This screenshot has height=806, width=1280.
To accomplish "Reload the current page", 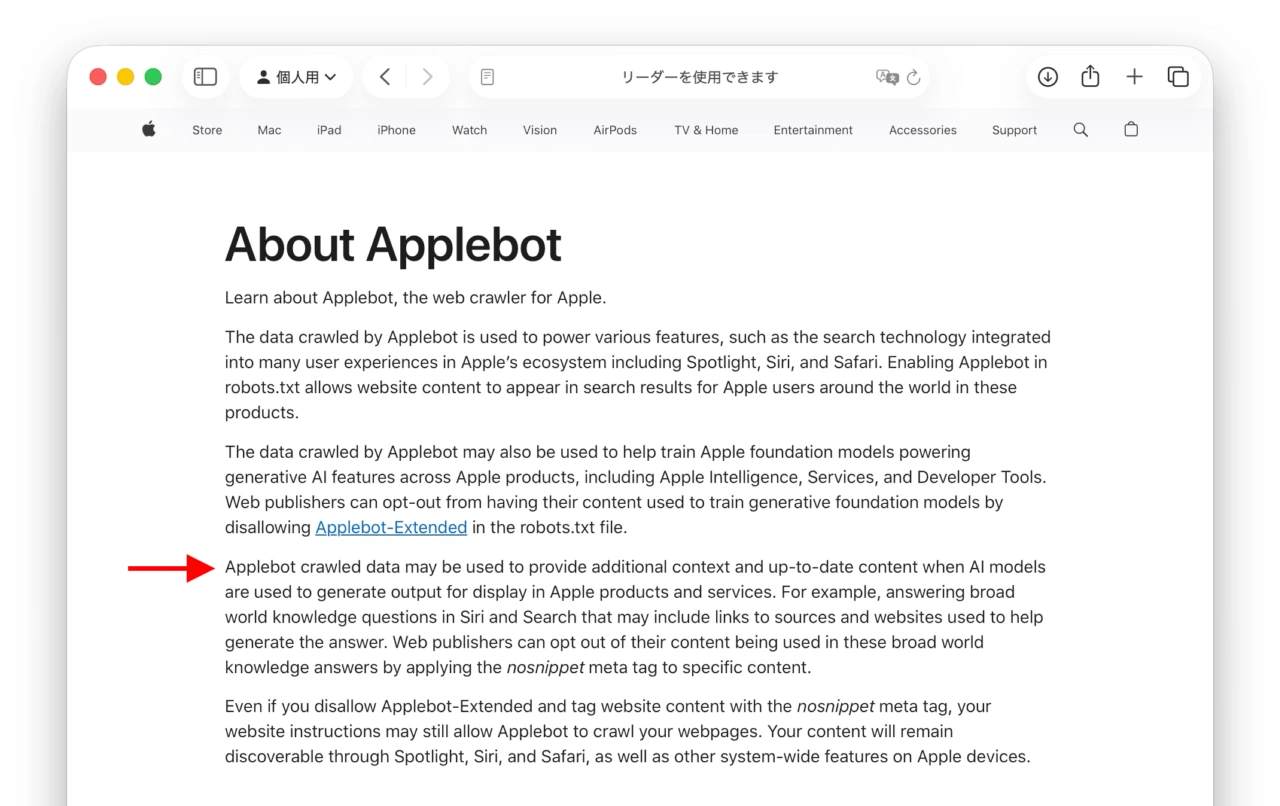I will 913,77.
